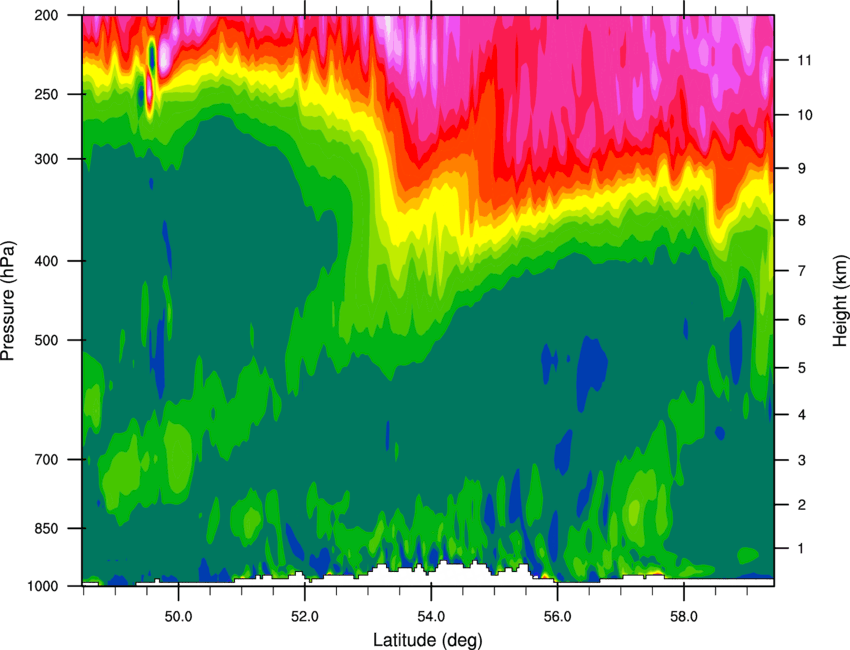The image size is (850, 650).
Task: Select the 850 pressure tick label
Action: click(x=46, y=528)
